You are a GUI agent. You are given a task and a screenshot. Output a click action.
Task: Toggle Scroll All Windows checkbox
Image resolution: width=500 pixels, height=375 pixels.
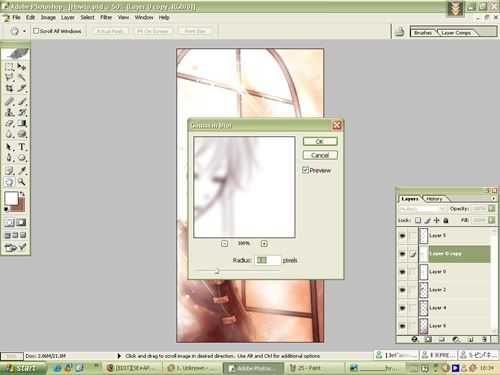[x=36, y=31]
